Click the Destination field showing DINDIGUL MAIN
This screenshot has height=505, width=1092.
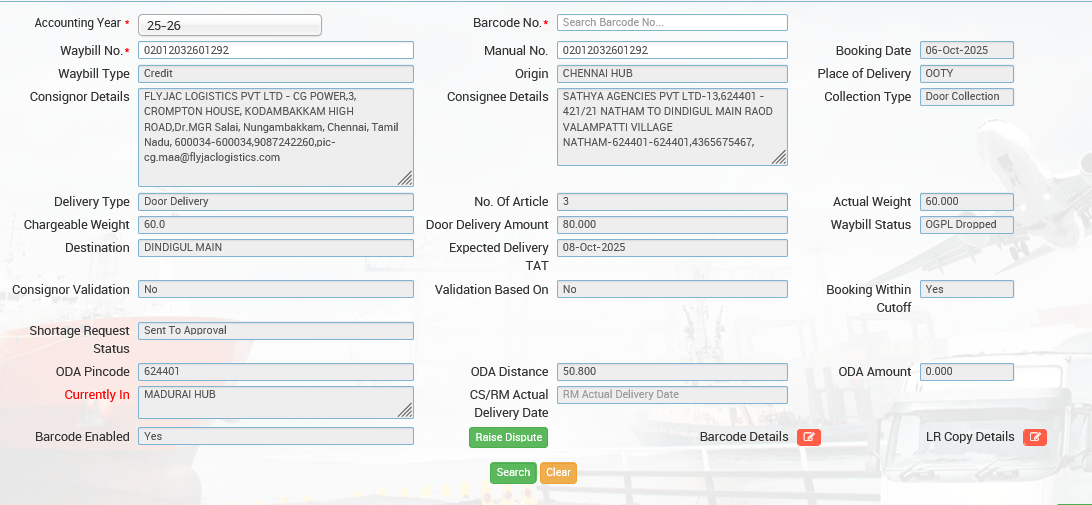click(275, 248)
